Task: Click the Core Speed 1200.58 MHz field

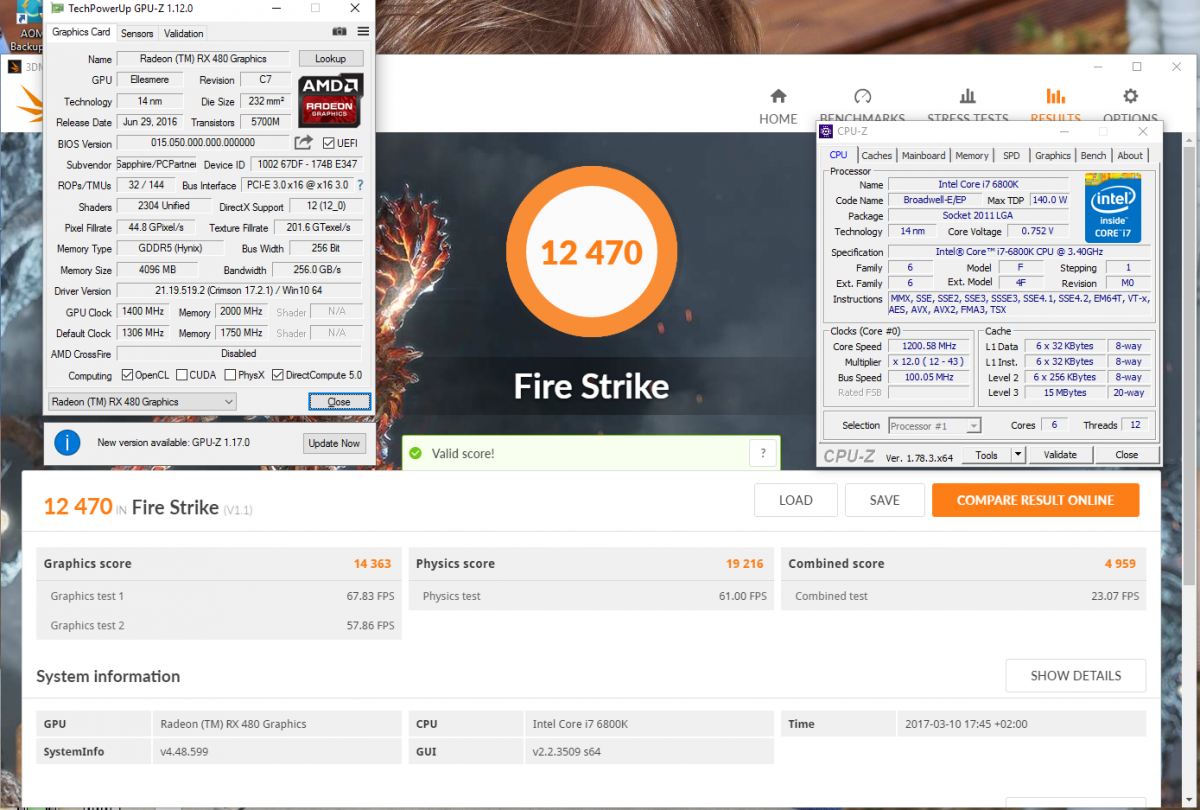Action: (x=929, y=346)
